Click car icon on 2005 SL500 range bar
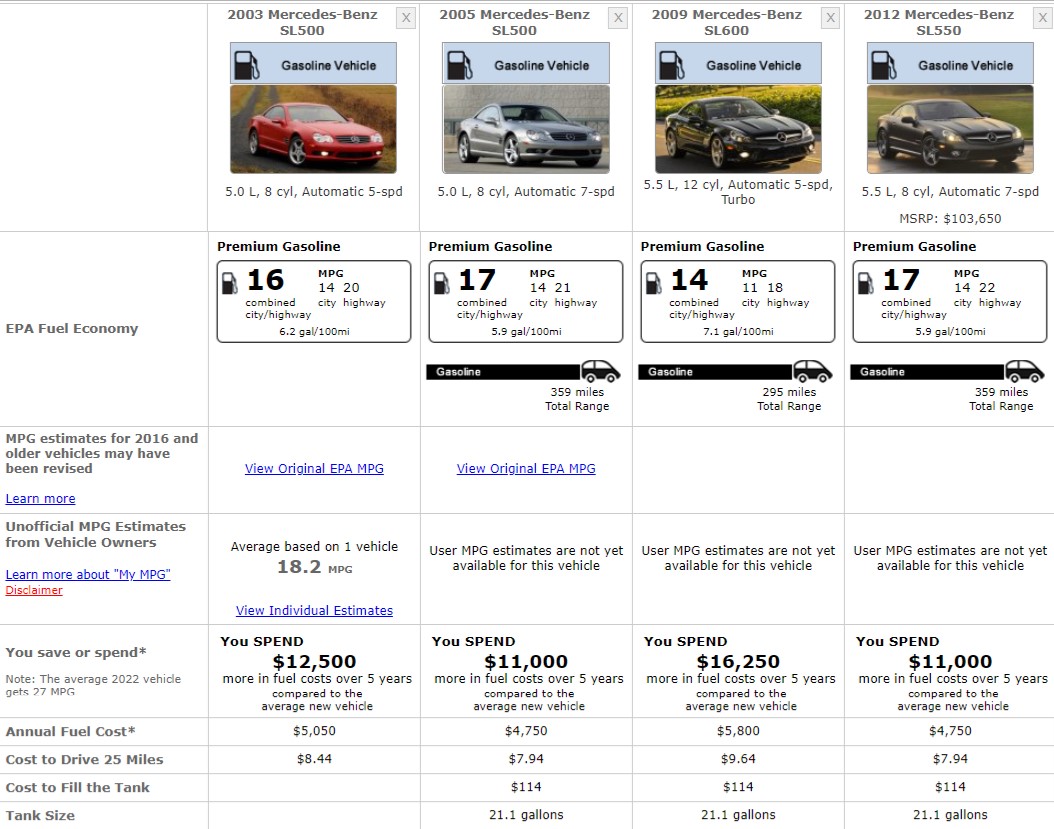Viewport: 1054px width, 829px height. [x=600, y=370]
